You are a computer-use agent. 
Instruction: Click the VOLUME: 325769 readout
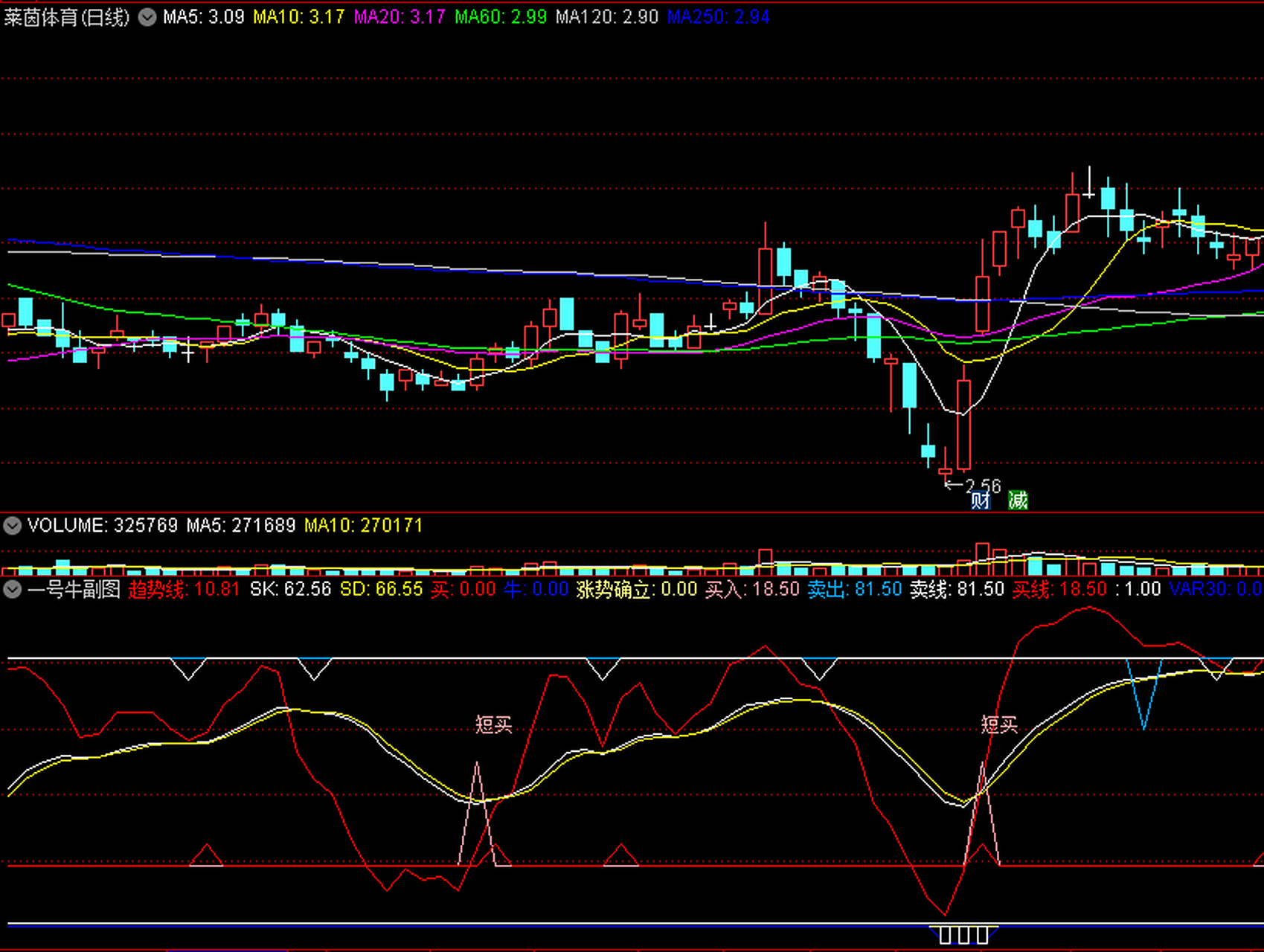pyautogui.click(x=103, y=526)
